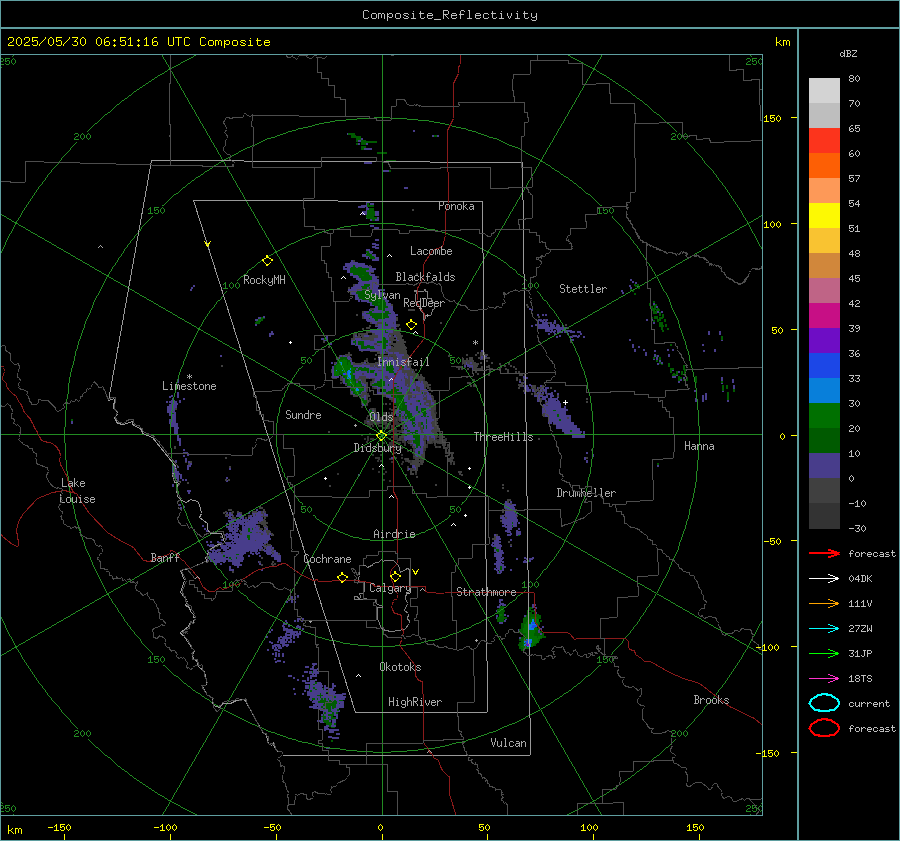This screenshot has height=841, width=900.
Task: Select the light gray 70-80 dBZ color band
Action: click(824, 91)
